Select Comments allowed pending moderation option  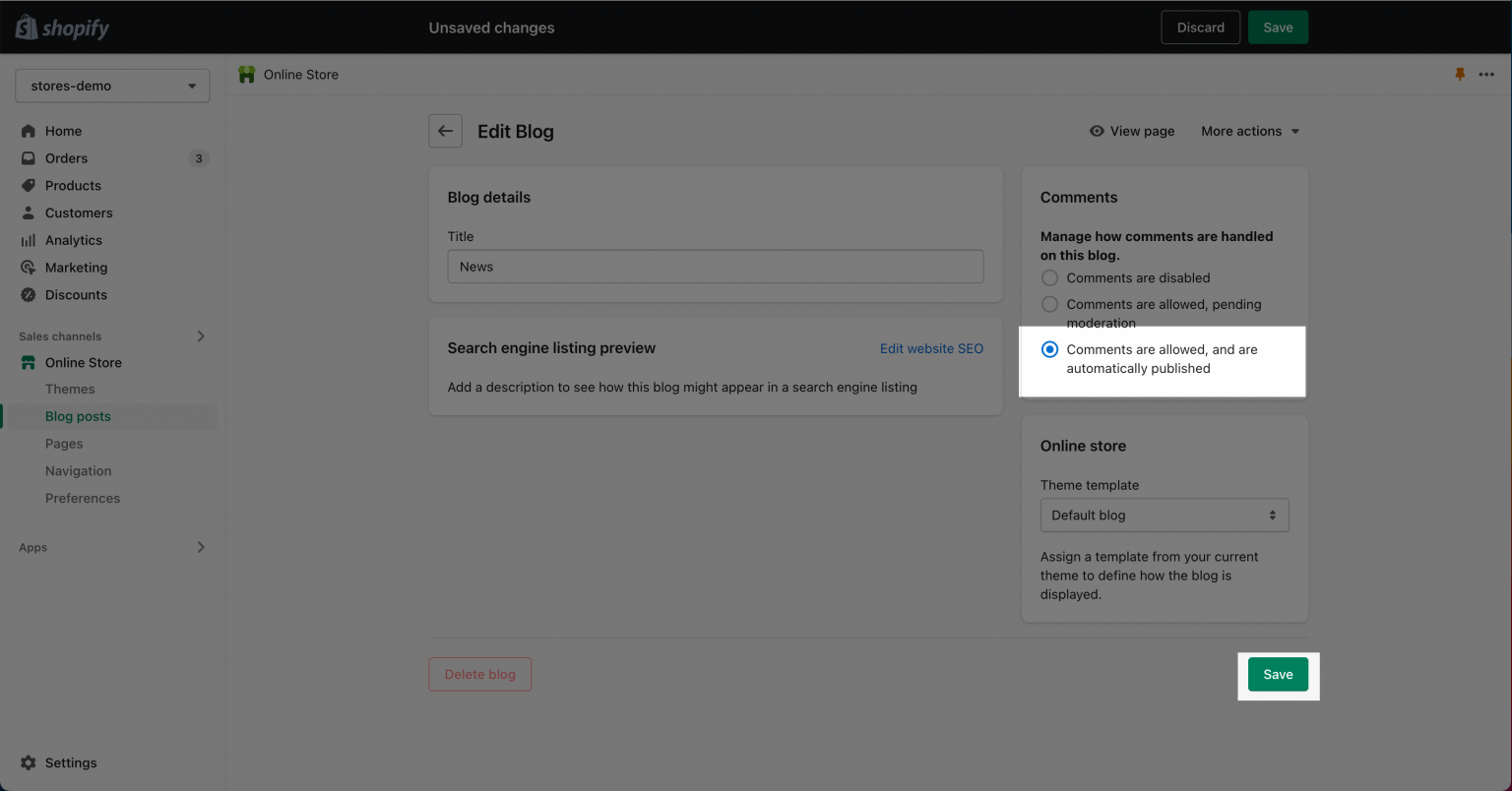1049,305
